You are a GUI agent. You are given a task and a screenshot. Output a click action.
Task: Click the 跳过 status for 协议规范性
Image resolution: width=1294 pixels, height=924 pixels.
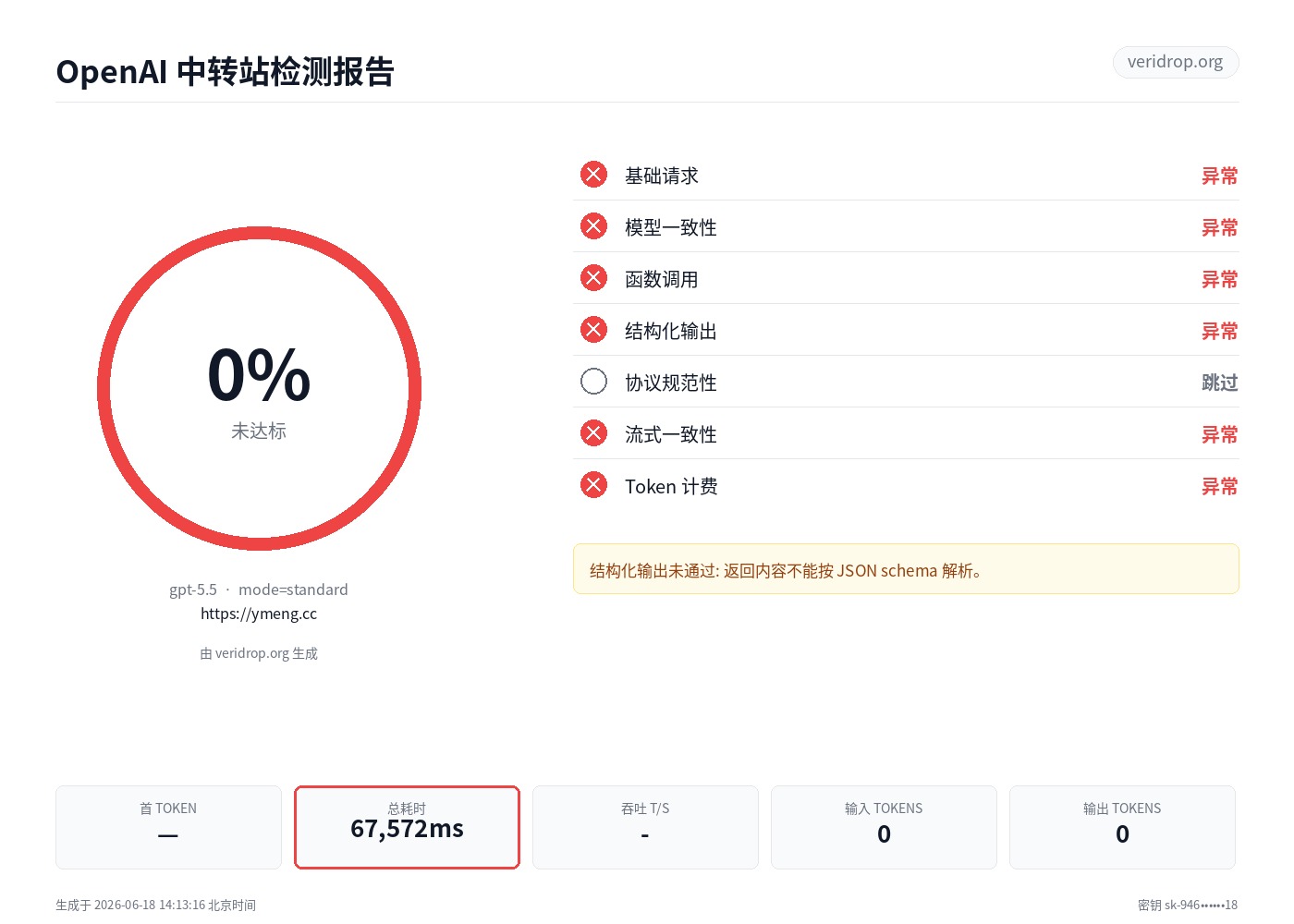pos(1219,383)
